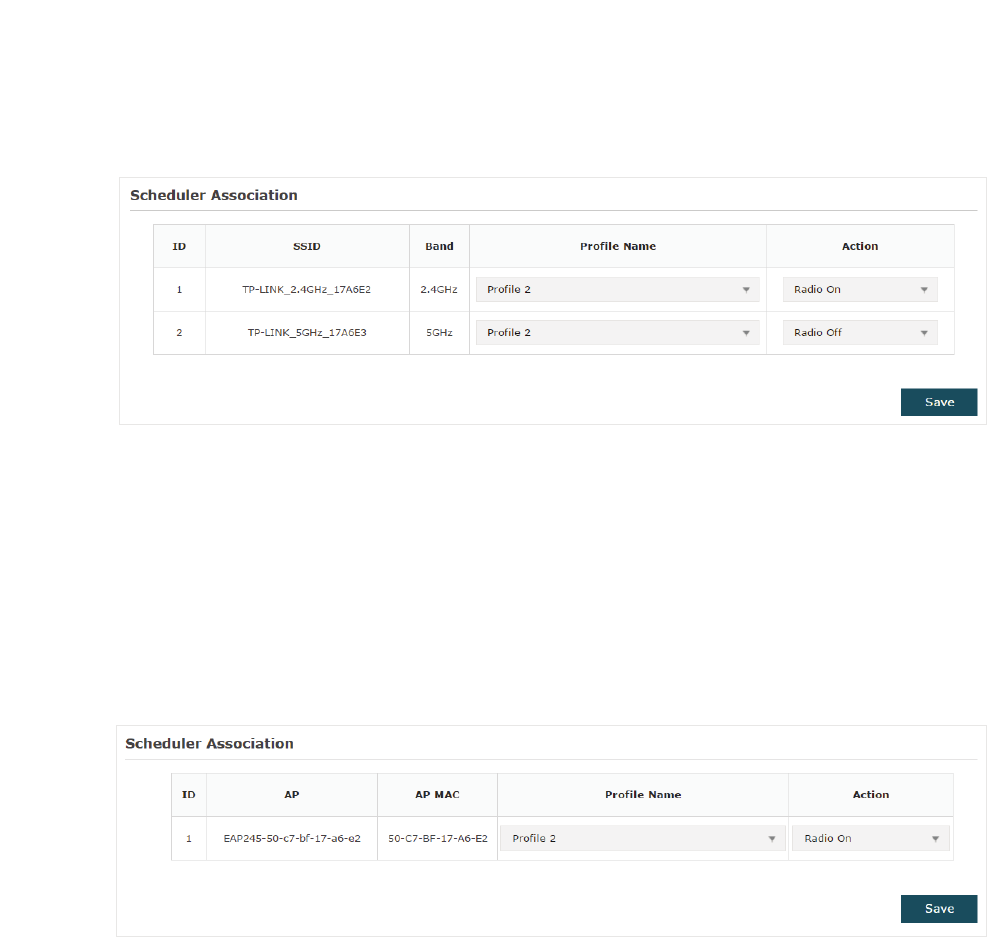Viewport: 987px width, 937px height.
Task: Open Radio On action dropdown for EAP245 row
Action: click(x=871, y=838)
